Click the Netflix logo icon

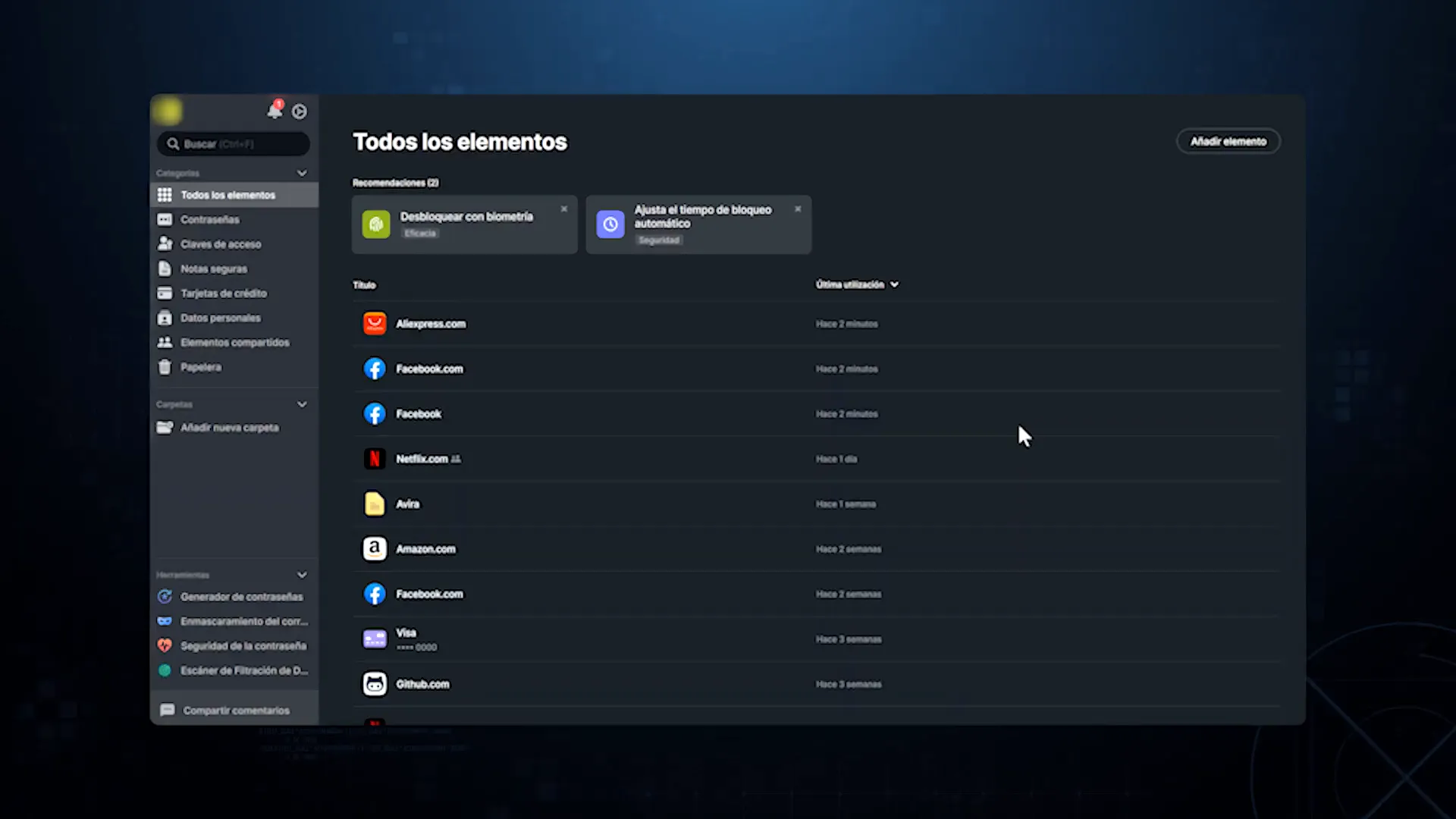375,459
